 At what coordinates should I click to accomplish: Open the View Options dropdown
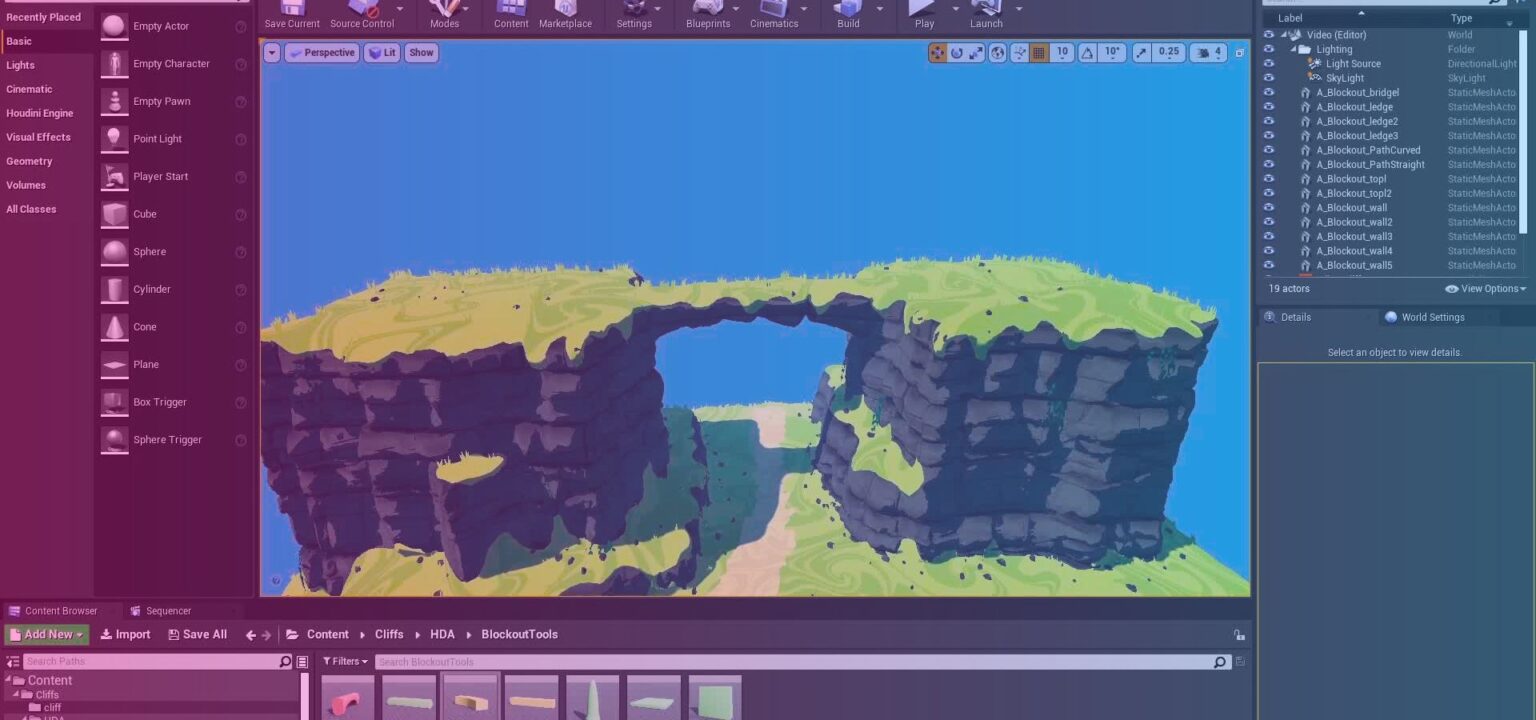[x=1485, y=288]
